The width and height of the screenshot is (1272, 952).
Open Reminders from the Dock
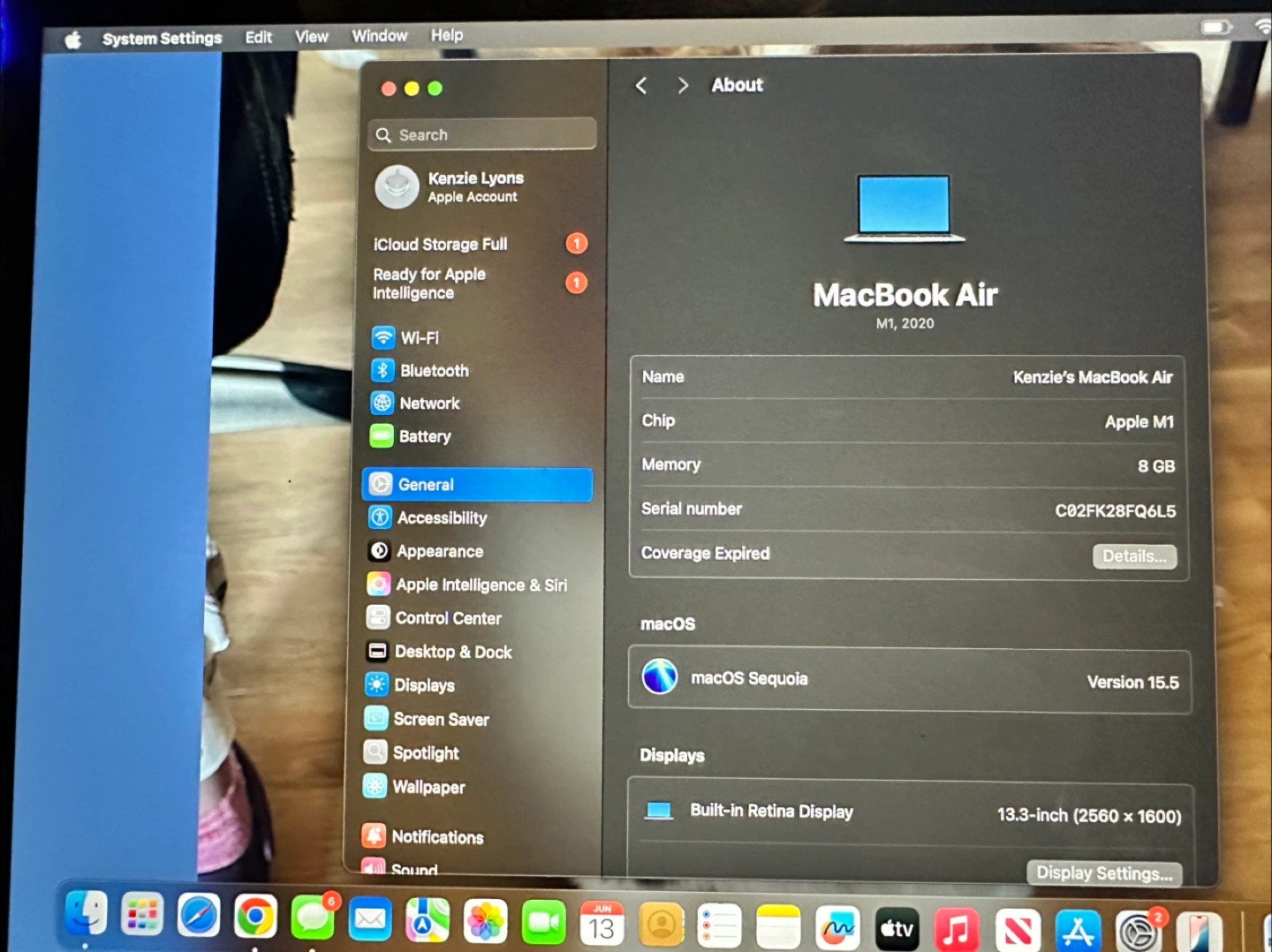click(719, 927)
